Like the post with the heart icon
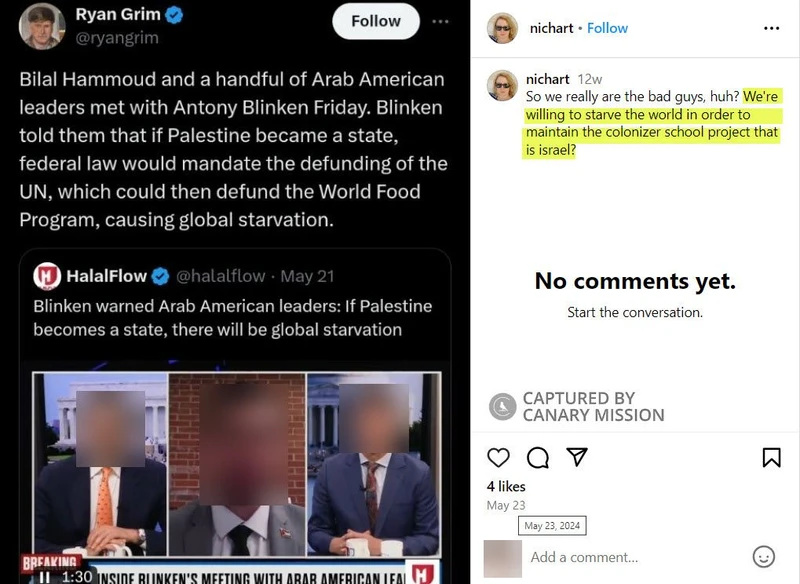The width and height of the screenshot is (800, 584). point(498,458)
